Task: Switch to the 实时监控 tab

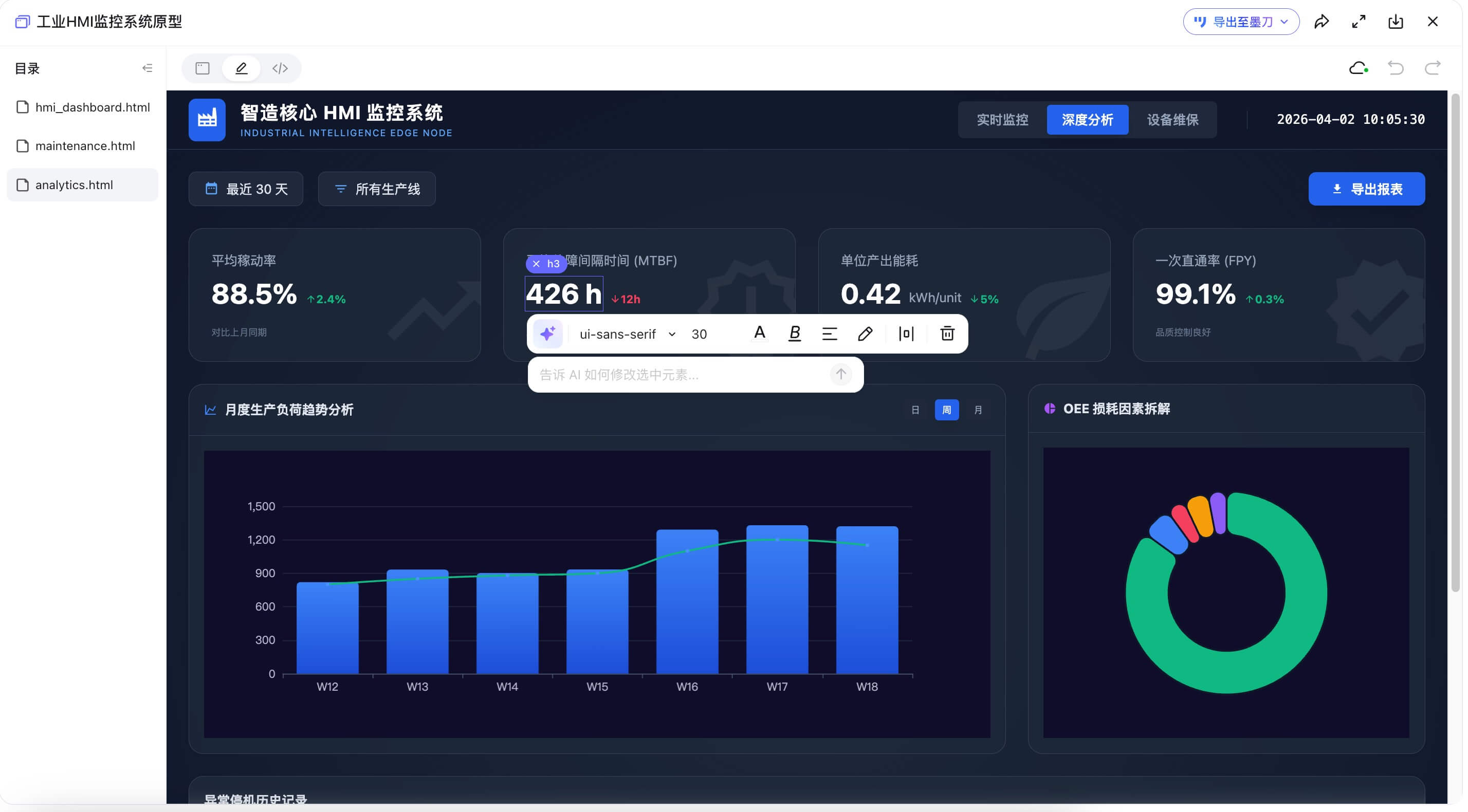Action: click(x=1002, y=120)
